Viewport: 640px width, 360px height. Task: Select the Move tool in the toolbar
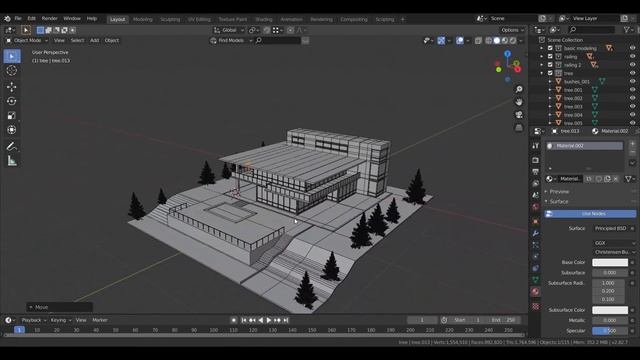click(12, 87)
